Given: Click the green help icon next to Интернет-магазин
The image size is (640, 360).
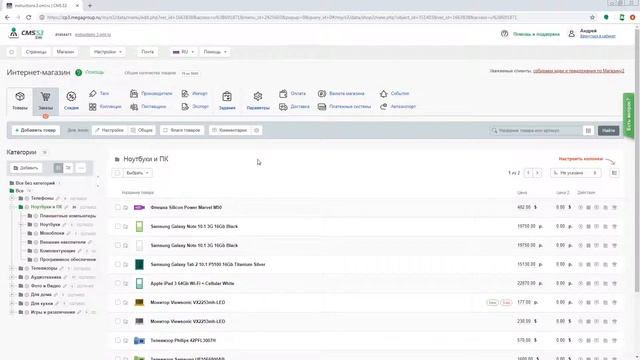Looking at the screenshot, I should point(78,73).
